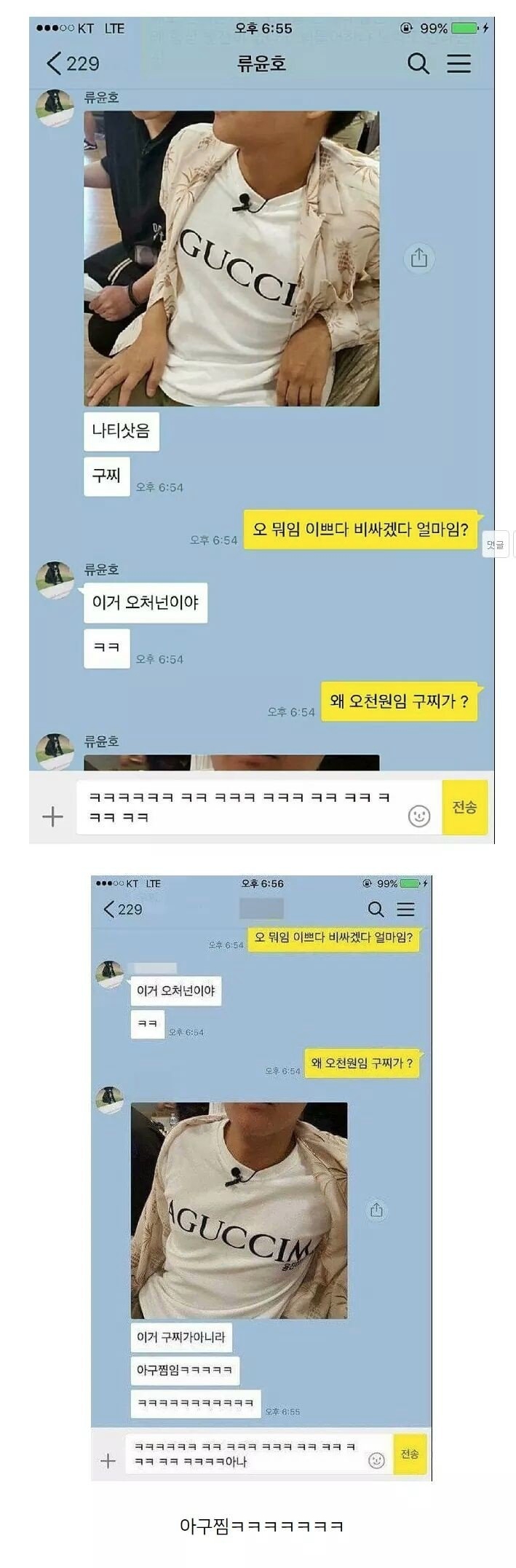Open the large GUCCI t-shirt photo

pyautogui.click(x=231, y=259)
